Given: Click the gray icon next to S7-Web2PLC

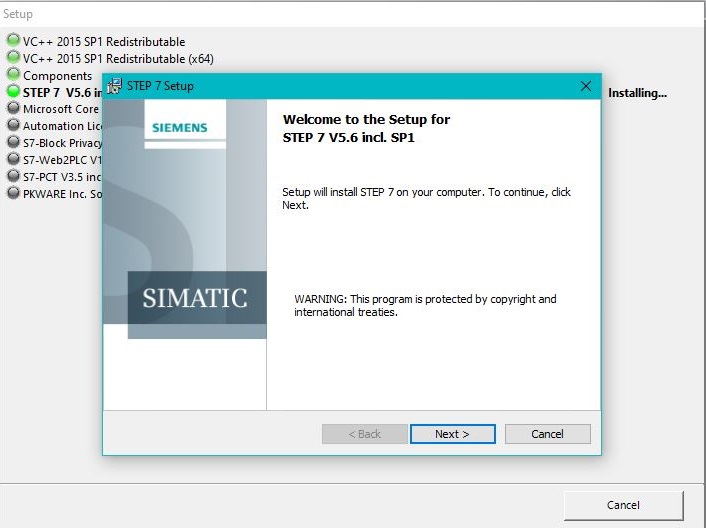Looking at the screenshot, I should pos(13,160).
